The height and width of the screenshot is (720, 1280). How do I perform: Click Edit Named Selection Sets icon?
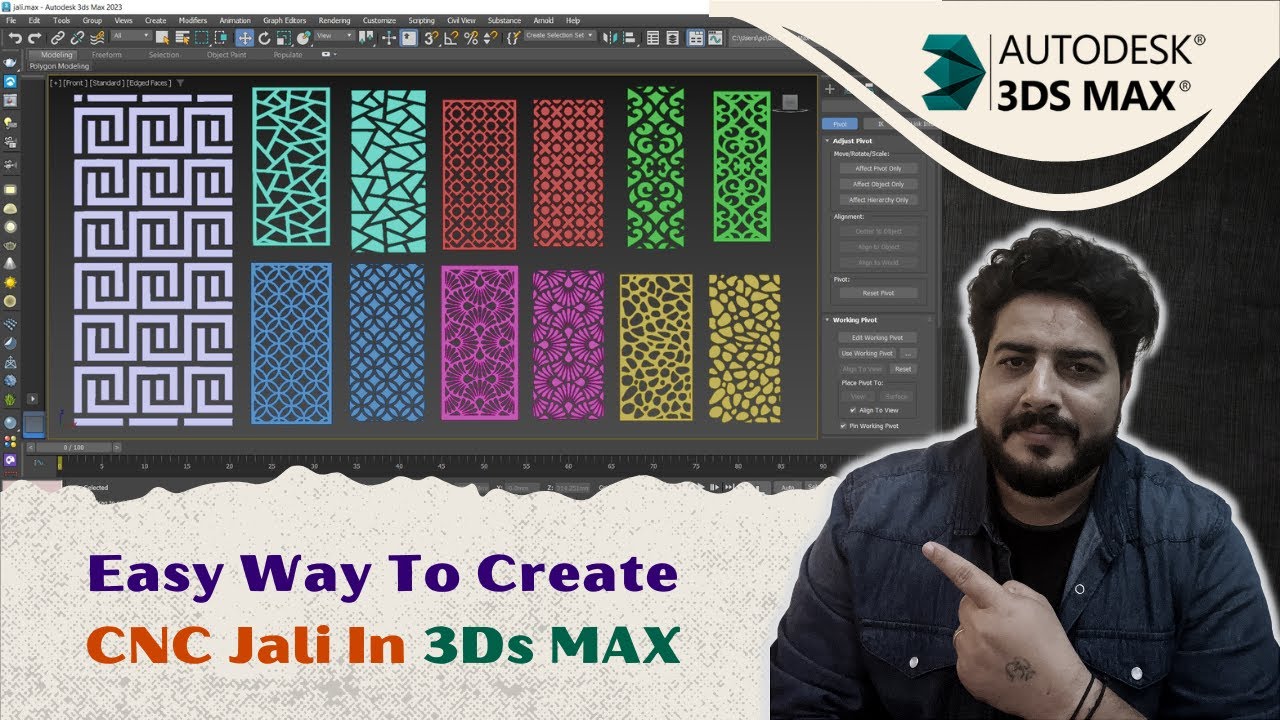513,38
